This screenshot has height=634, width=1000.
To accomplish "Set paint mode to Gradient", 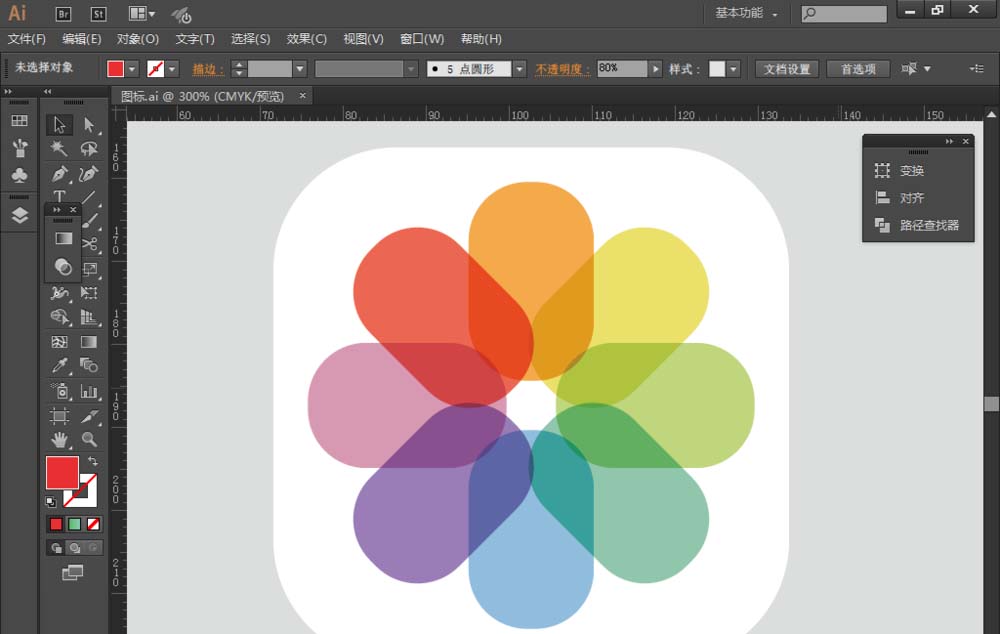I will [75, 524].
